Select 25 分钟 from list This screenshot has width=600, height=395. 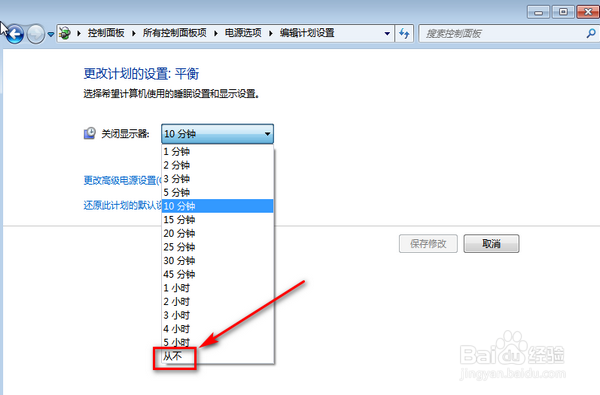(217, 247)
